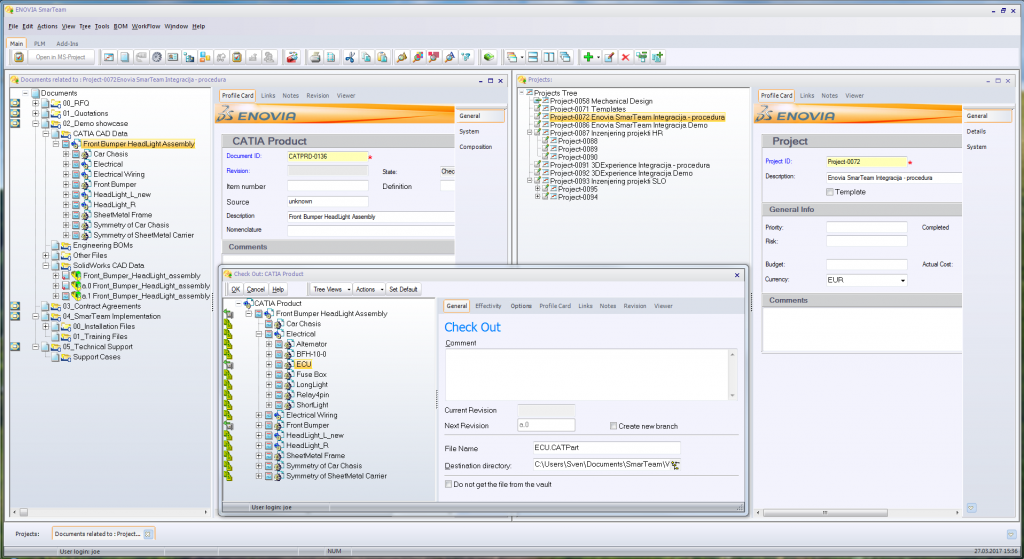Select Engineering BOMs in Documents tree
Image resolution: width=1024 pixels, height=559 pixels.
coord(103,246)
